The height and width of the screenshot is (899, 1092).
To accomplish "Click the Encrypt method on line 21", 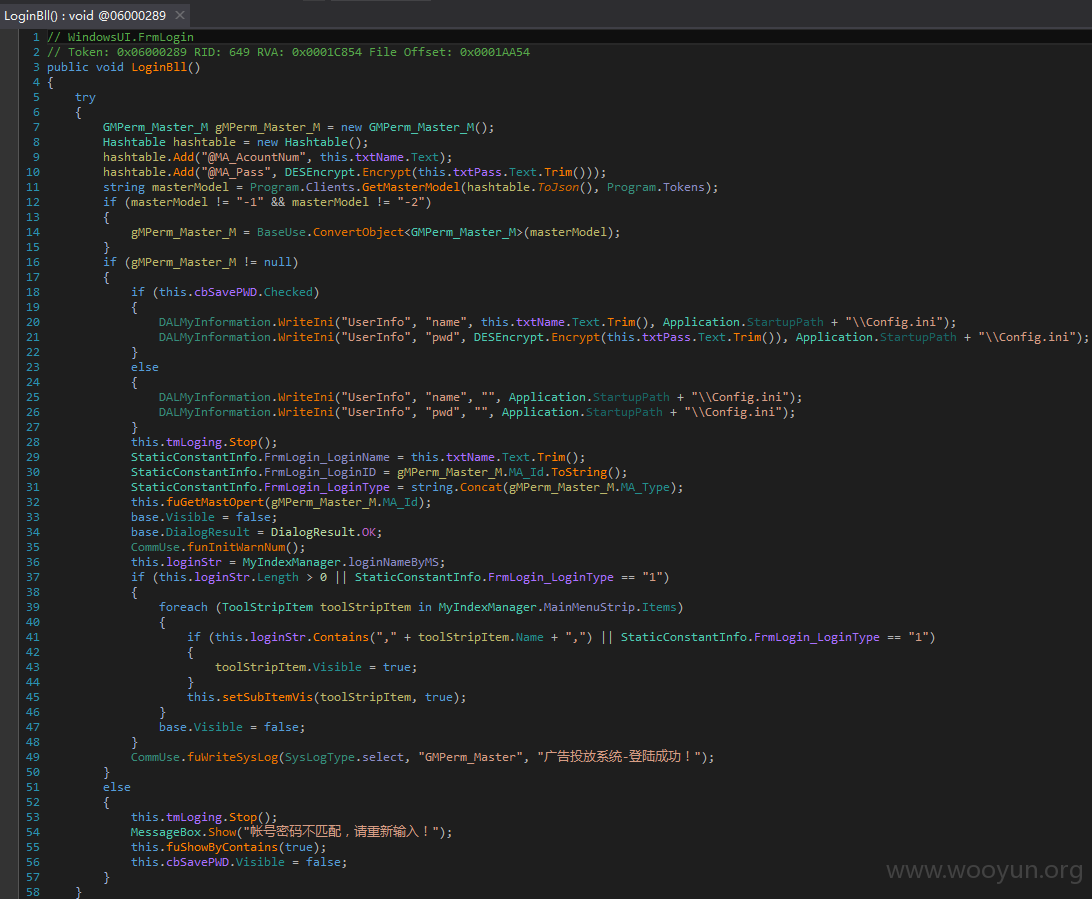I will [x=575, y=337].
